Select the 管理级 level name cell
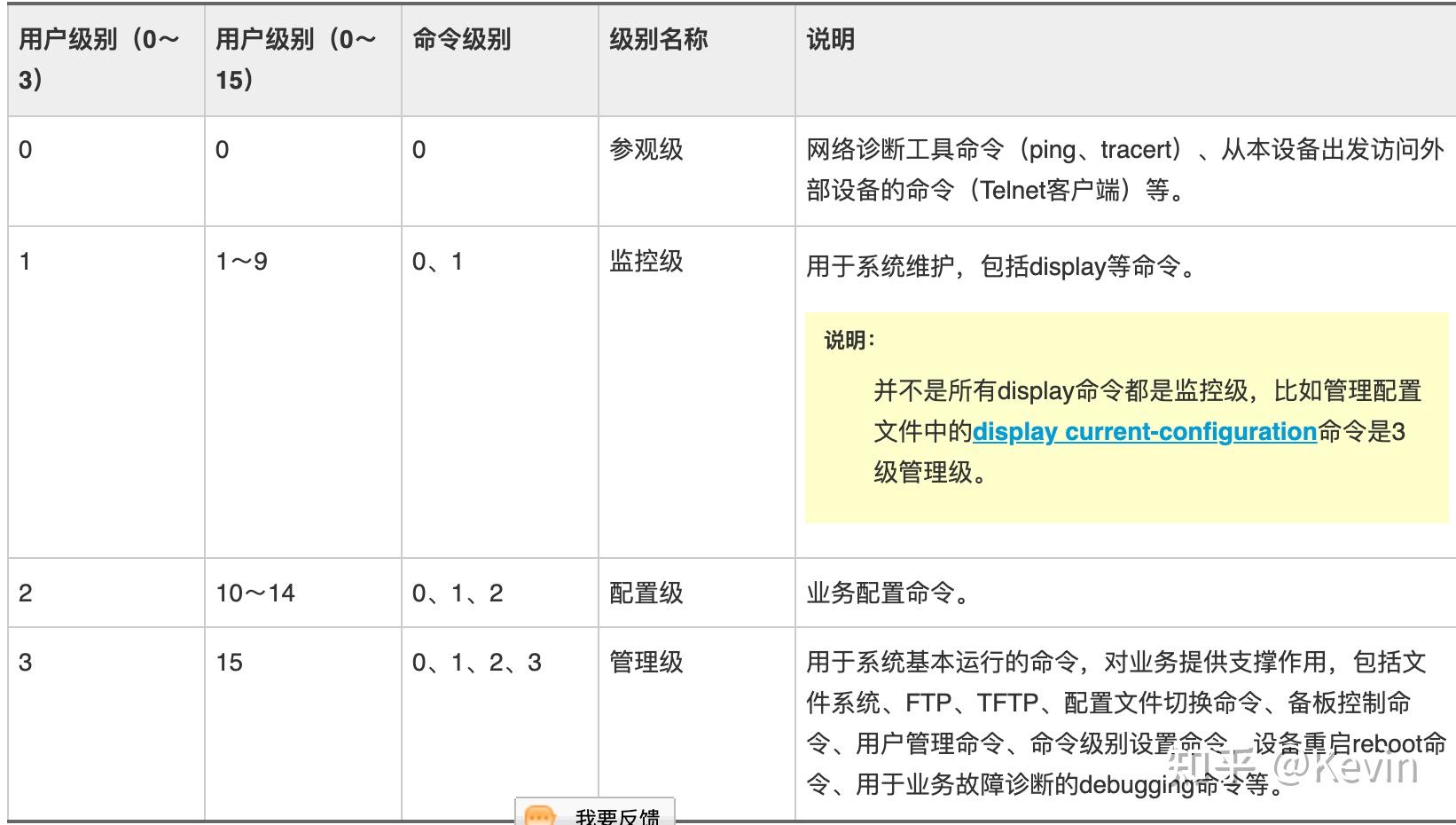Screen dimensions: 1456x825 pos(645,661)
